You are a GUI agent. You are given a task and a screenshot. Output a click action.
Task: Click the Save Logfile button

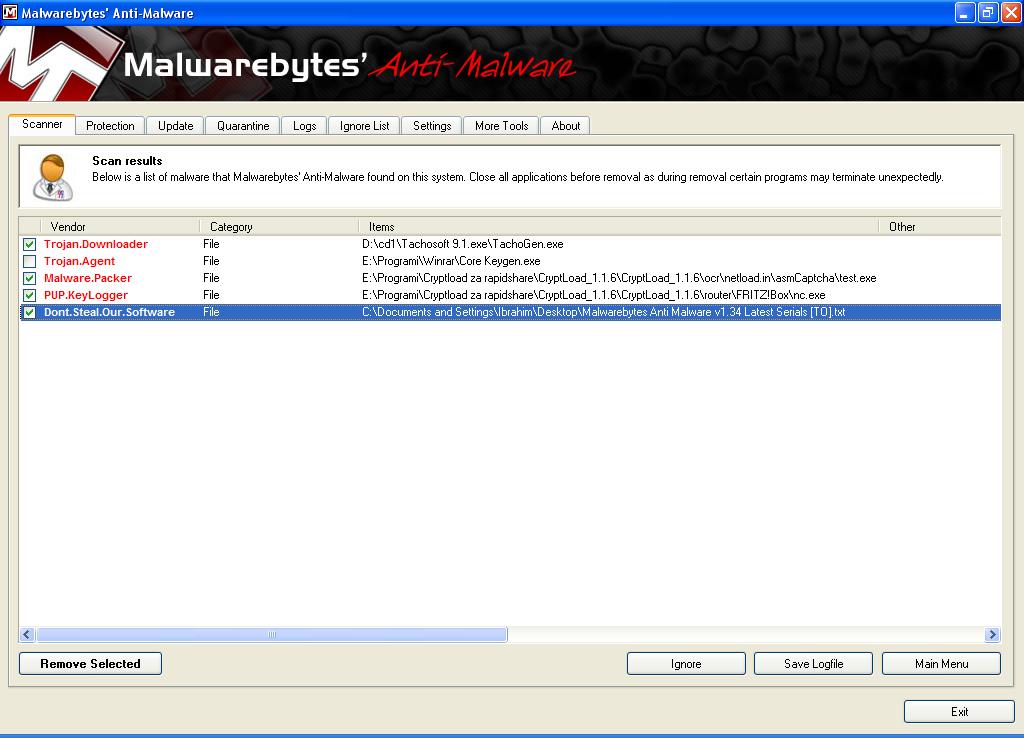click(x=813, y=664)
